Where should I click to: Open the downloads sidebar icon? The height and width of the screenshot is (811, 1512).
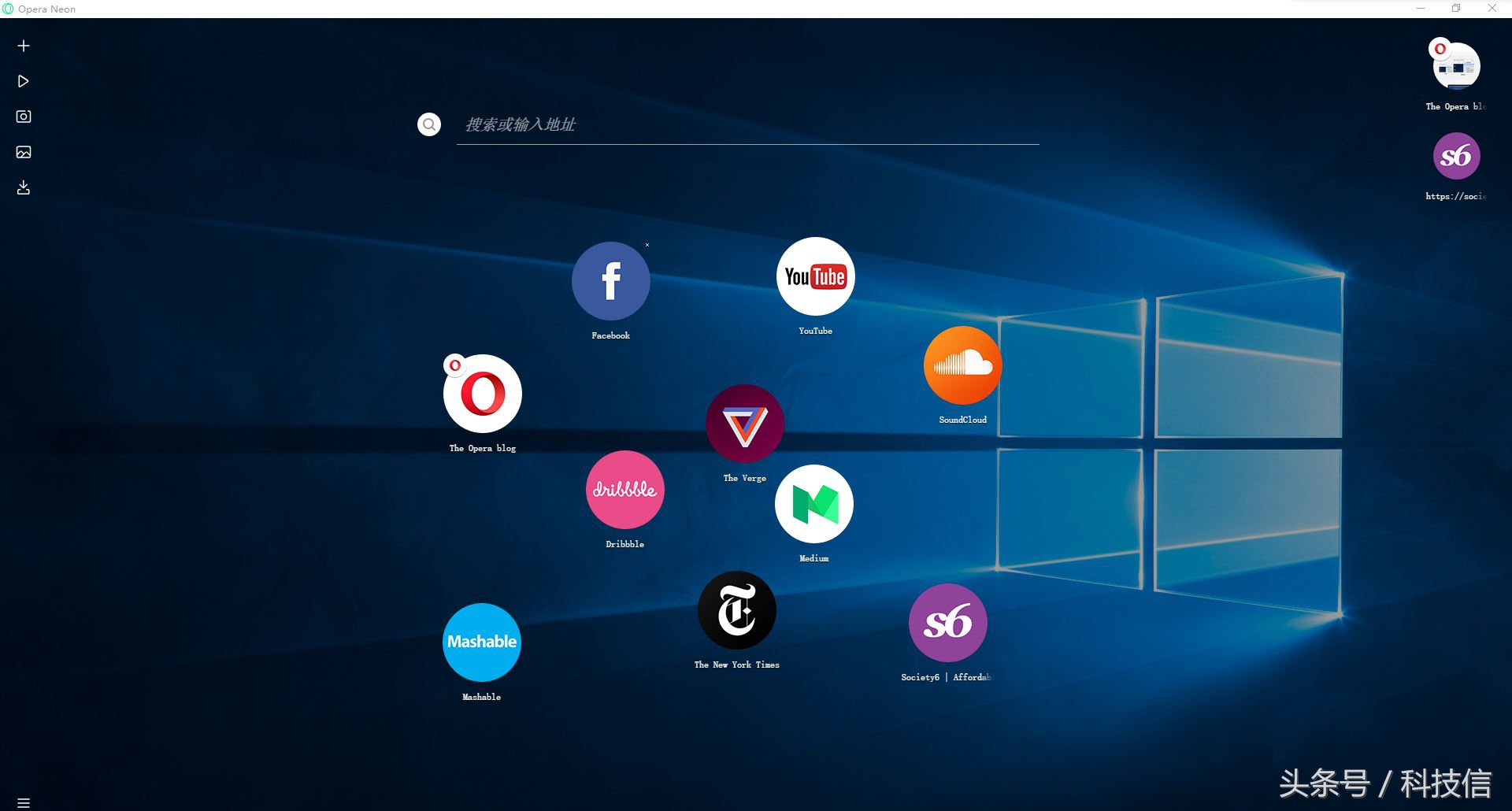(24, 187)
